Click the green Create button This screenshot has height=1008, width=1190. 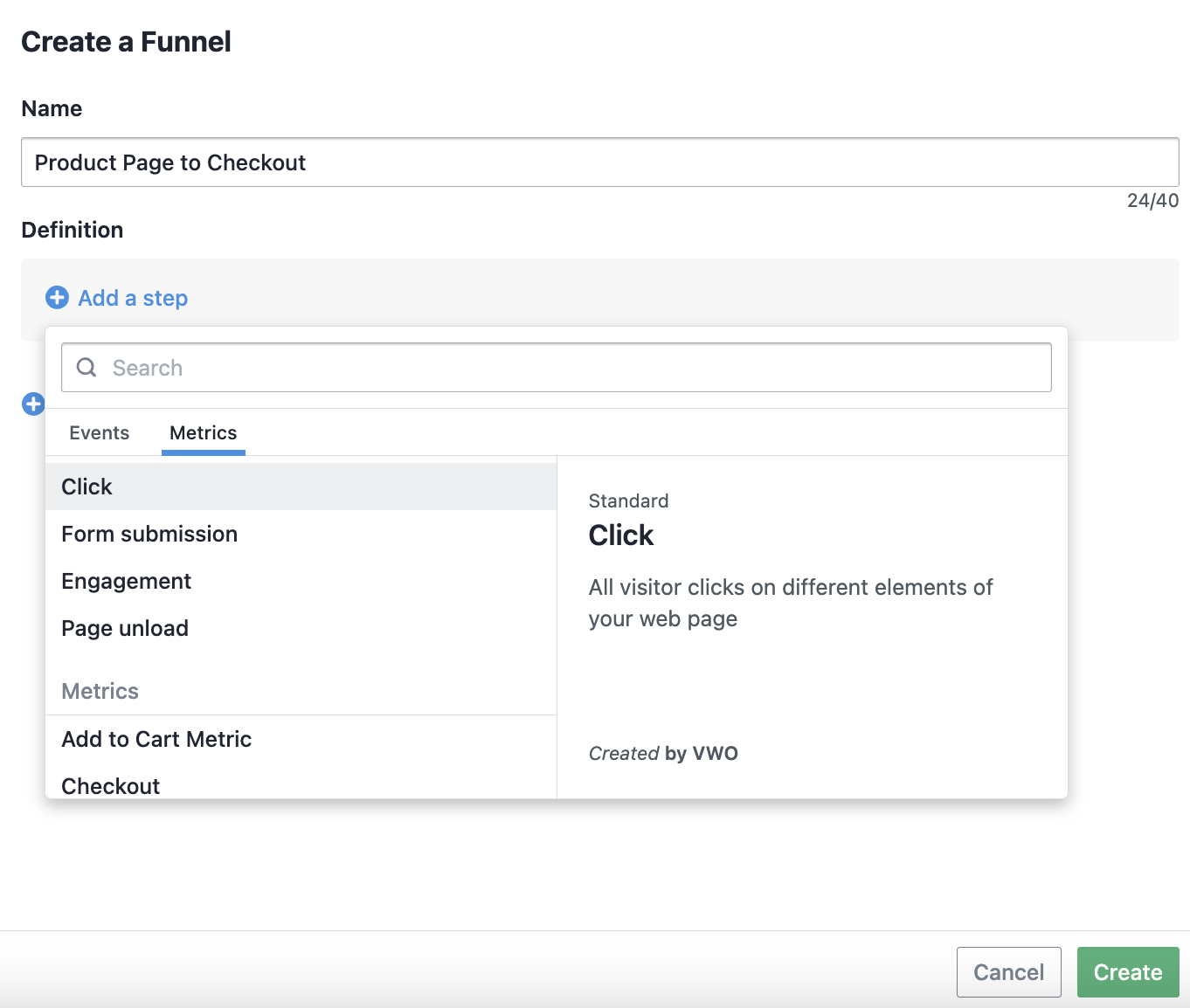click(x=1128, y=972)
